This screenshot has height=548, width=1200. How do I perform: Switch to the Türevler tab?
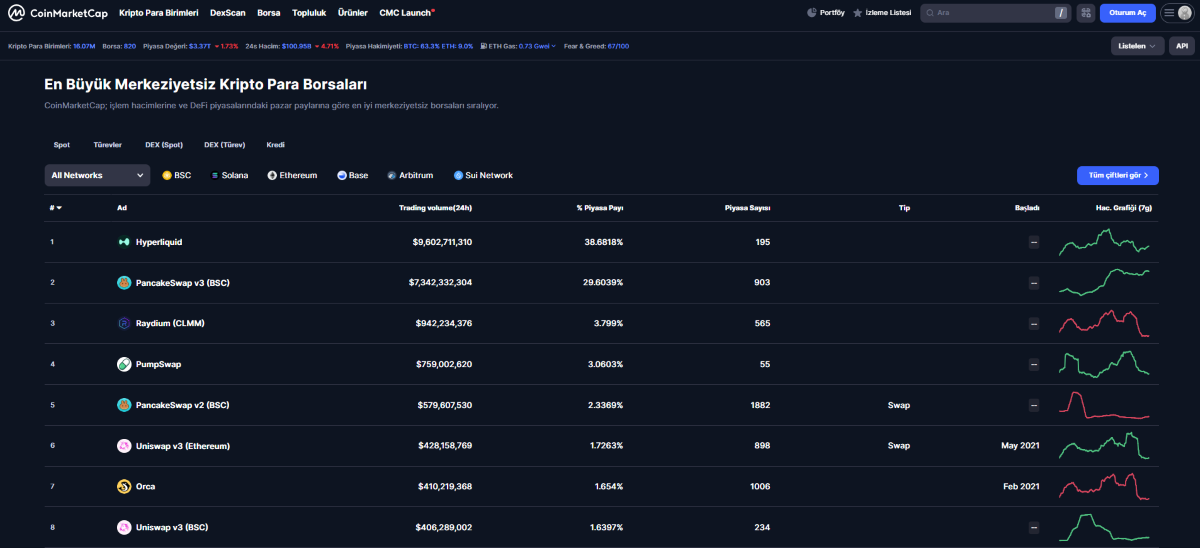(107, 144)
